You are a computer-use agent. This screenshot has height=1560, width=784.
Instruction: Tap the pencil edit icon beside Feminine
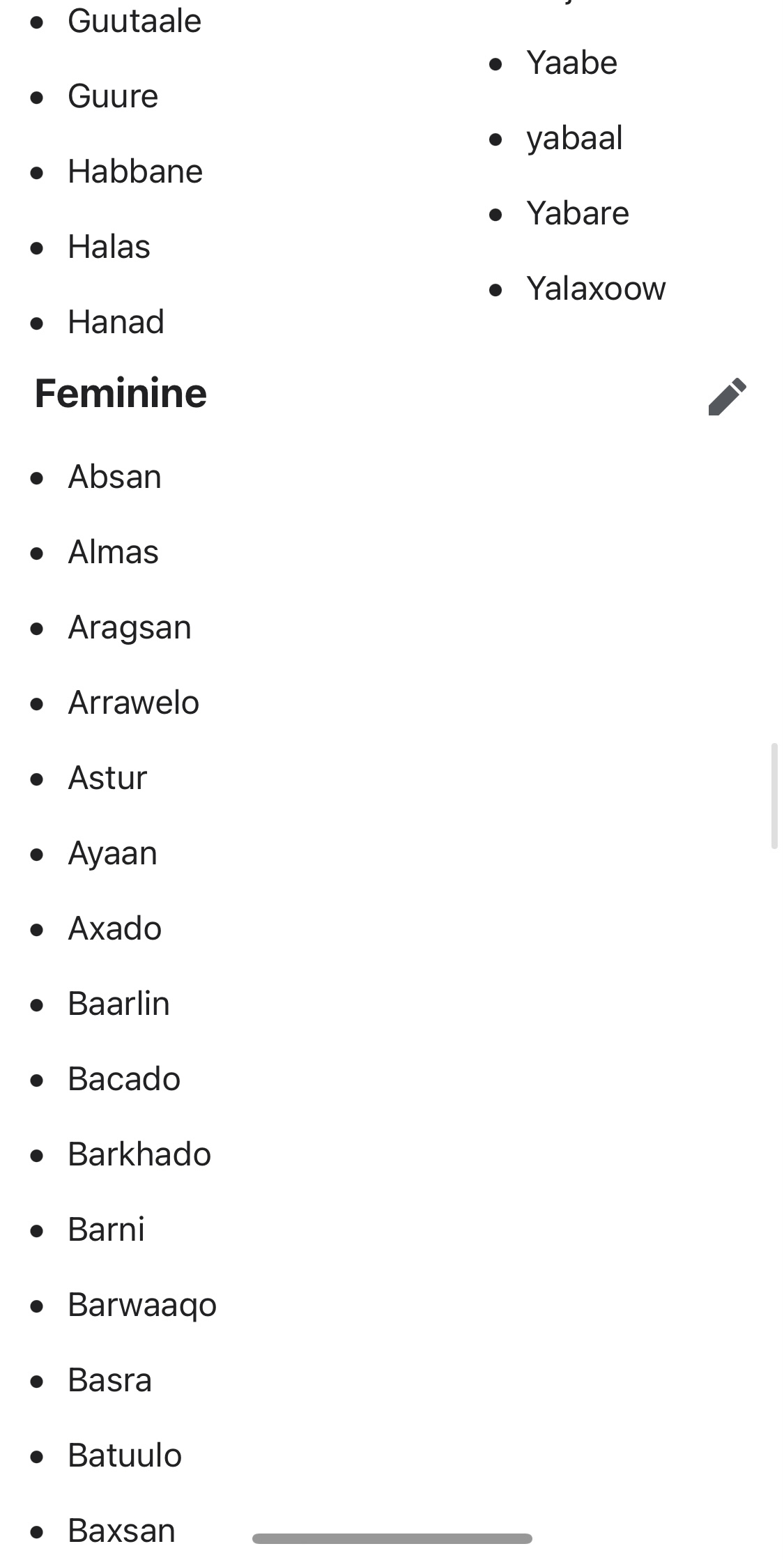727,397
